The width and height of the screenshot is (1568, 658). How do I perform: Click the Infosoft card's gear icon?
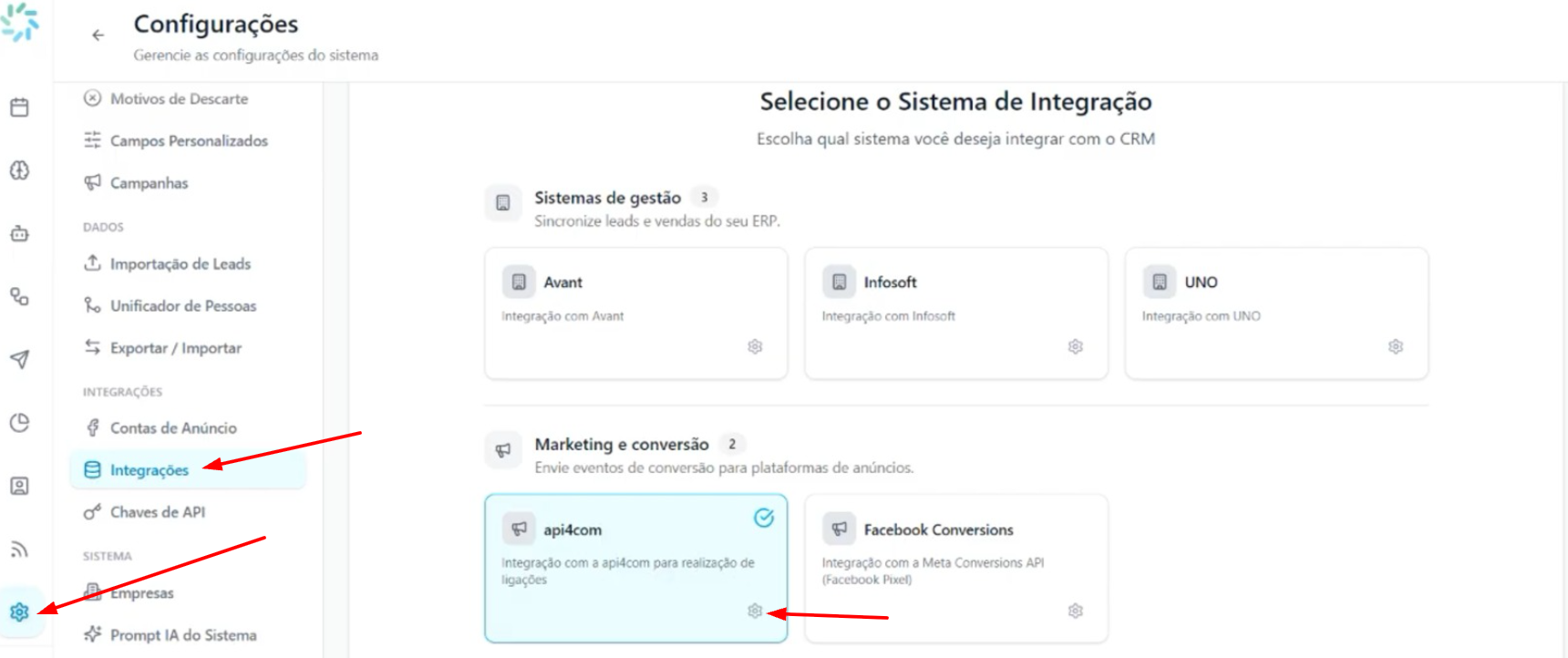point(1076,346)
